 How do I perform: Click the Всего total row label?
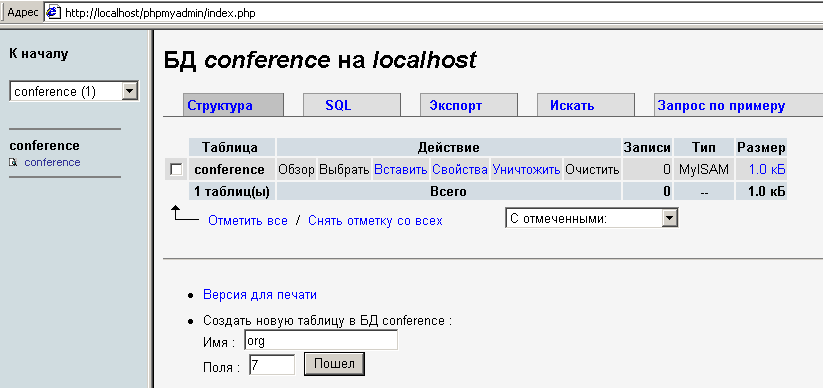click(449, 192)
